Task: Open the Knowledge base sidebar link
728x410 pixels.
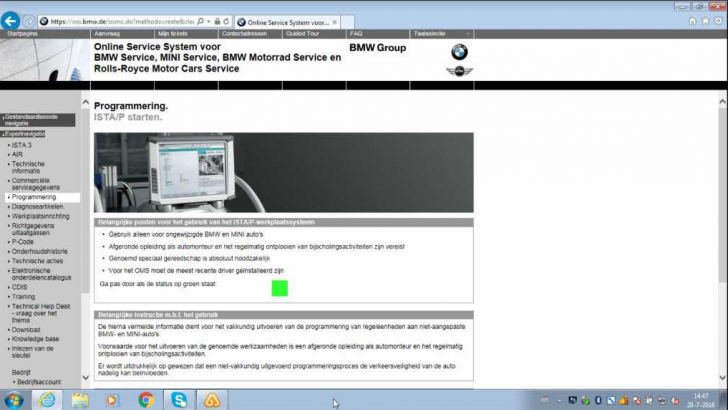Action: click(x=36, y=339)
